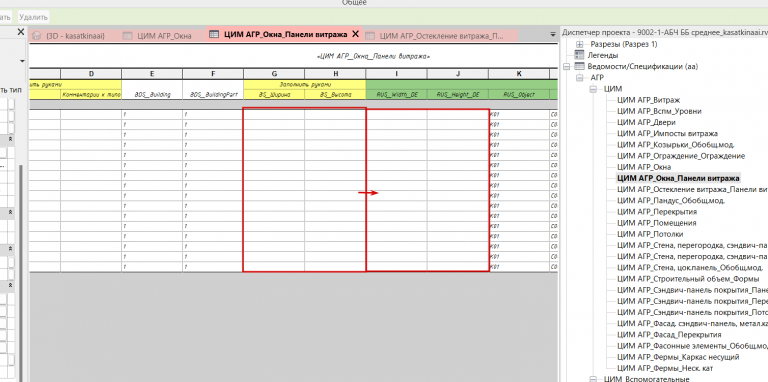Switch to ЦИМ АГР_Остекление витража tab

pos(441,35)
